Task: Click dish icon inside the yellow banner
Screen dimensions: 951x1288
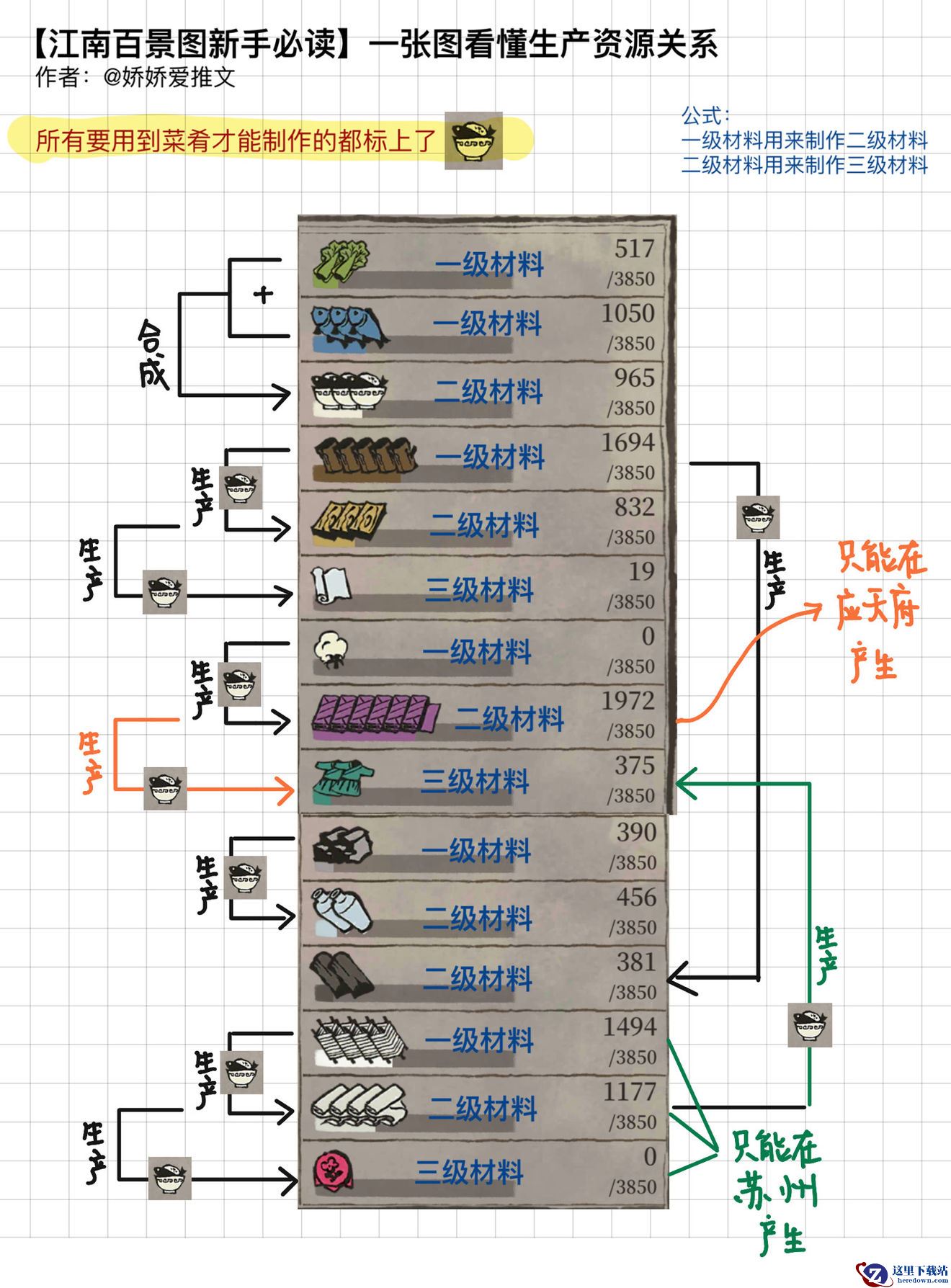Action: coord(473,140)
